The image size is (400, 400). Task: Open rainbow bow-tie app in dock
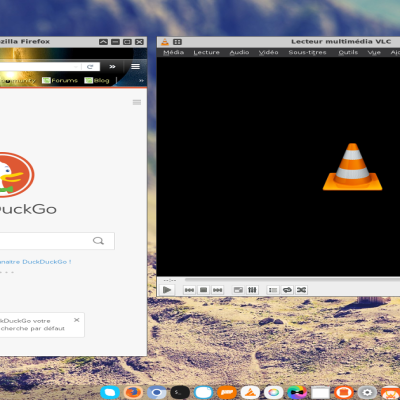[x=297, y=392]
